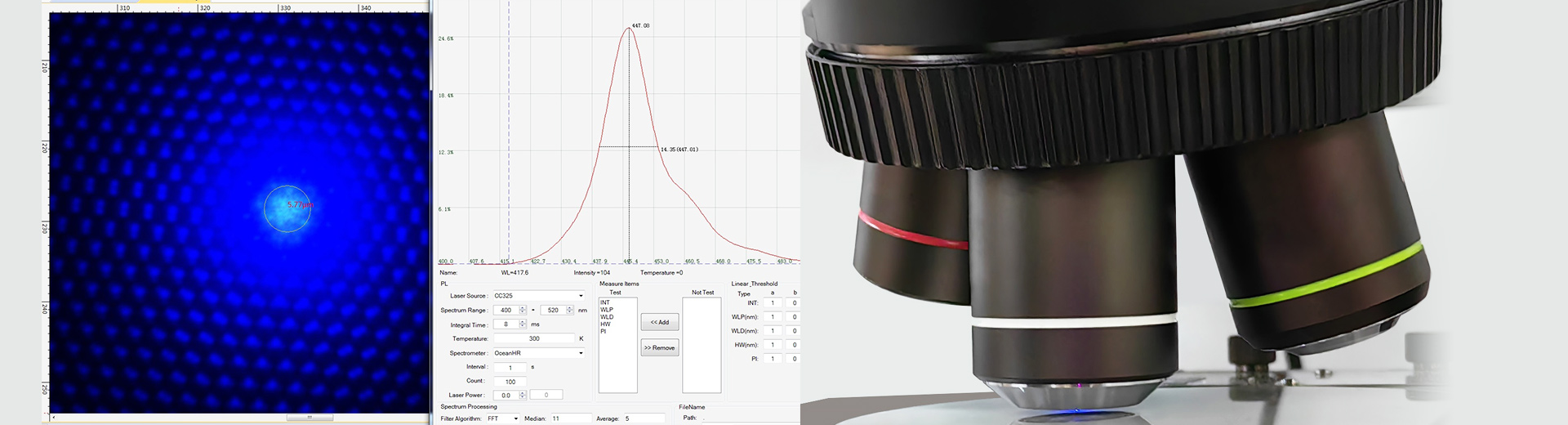Click the spectrum peak labeled 447.08
The width and height of the screenshot is (1568, 425).
629,29
